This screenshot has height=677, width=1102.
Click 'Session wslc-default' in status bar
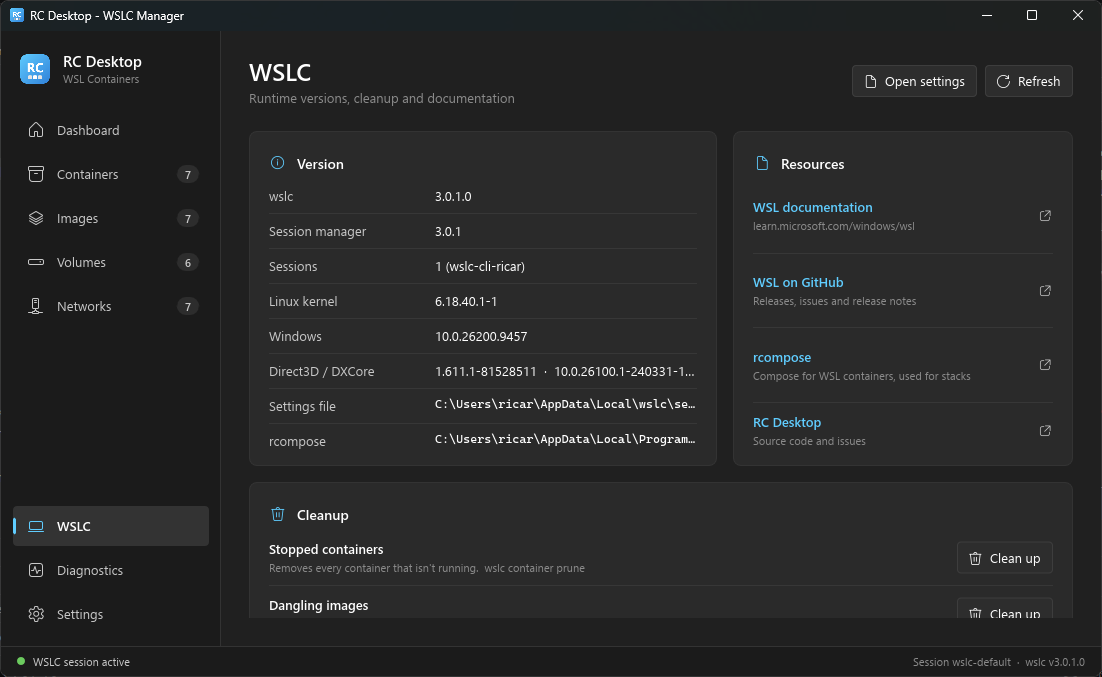coord(961,662)
